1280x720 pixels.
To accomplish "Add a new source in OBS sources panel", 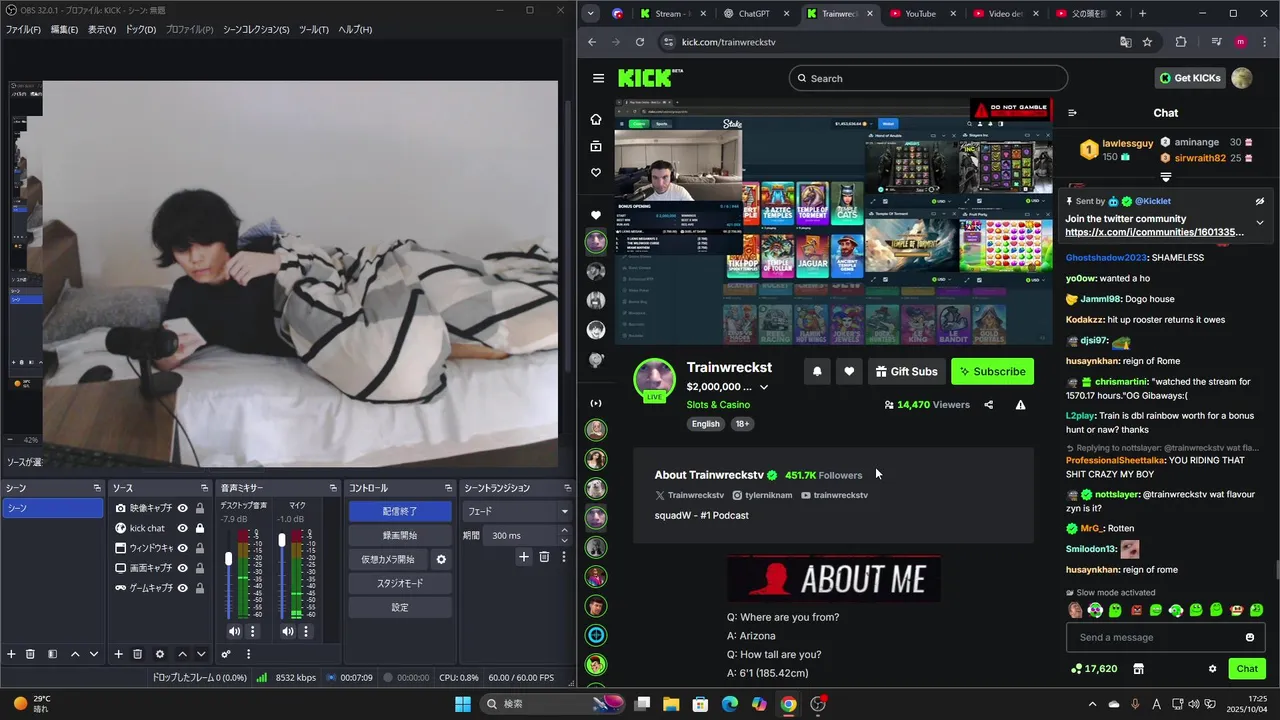I will click(x=118, y=654).
